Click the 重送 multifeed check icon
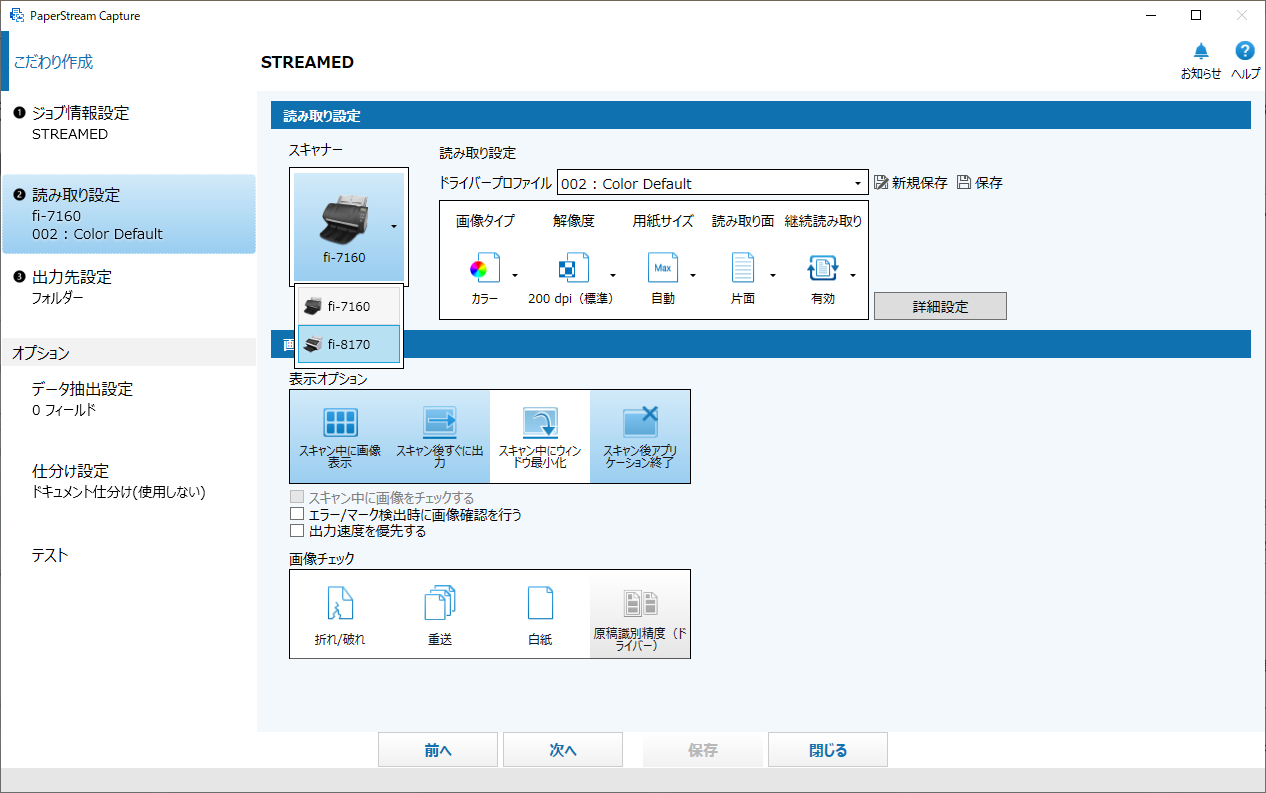Image resolution: width=1266 pixels, height=793 pixels. pos(440,603)
